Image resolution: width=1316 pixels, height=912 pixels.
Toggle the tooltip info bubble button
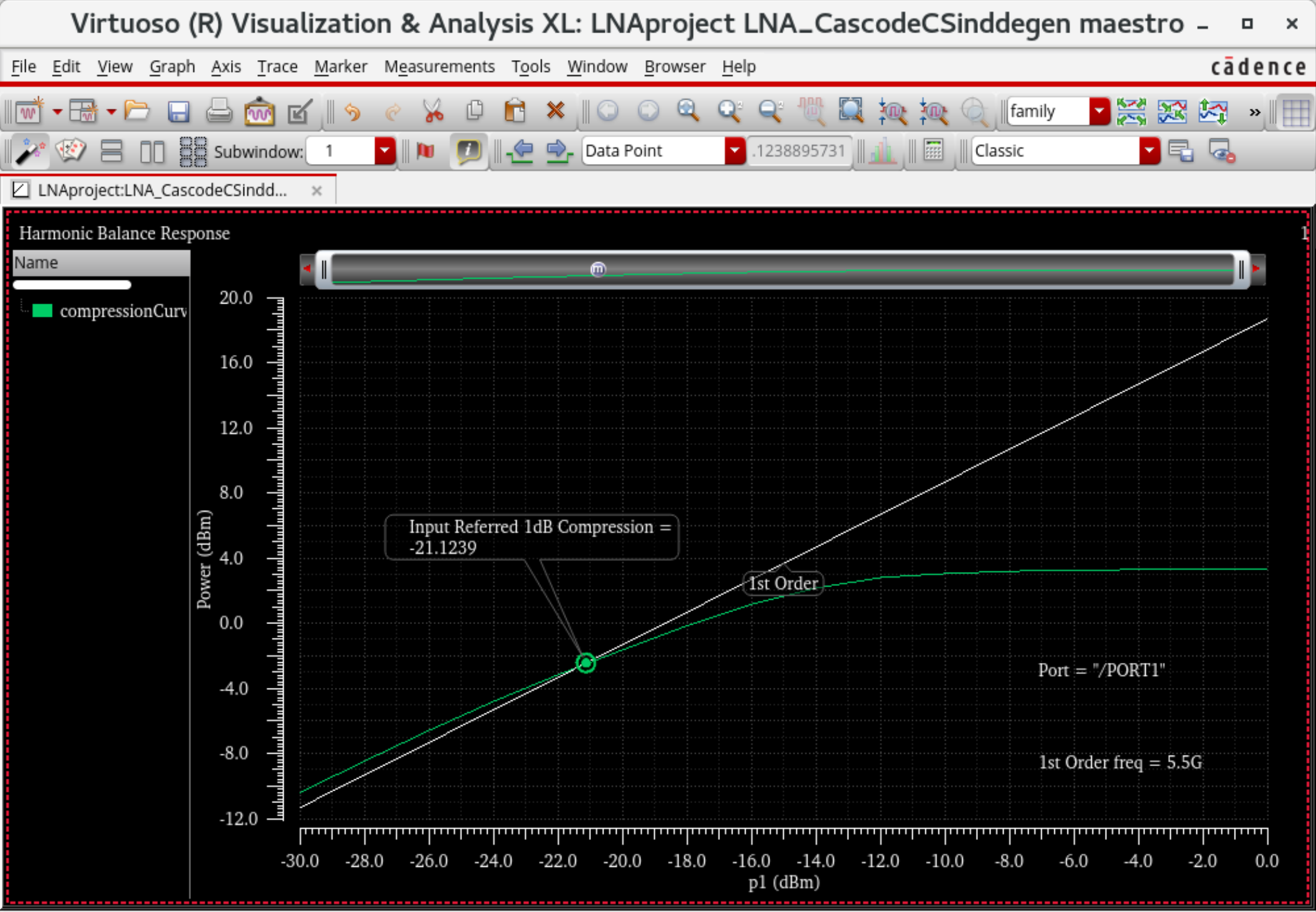tap(468, 151)
